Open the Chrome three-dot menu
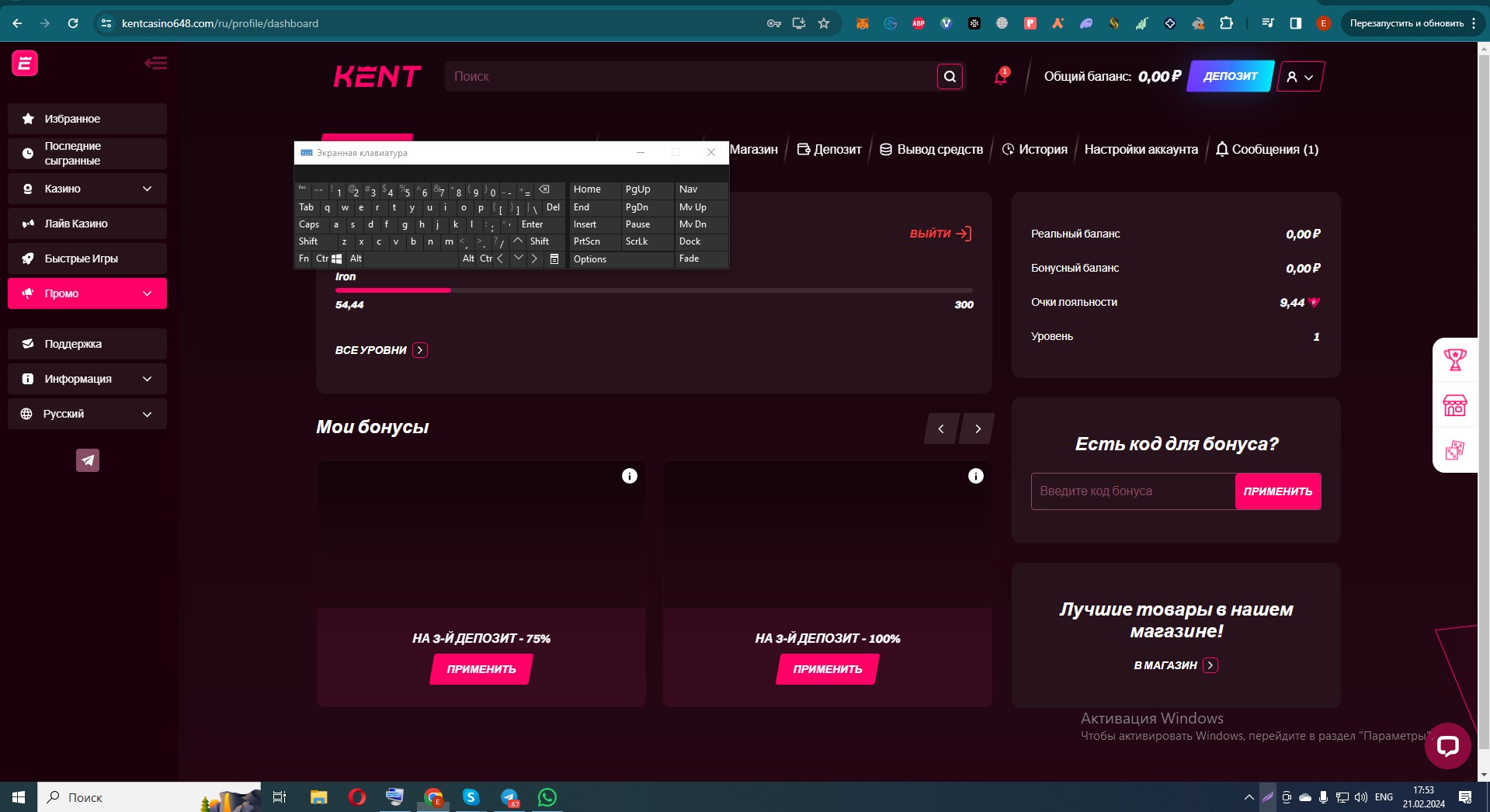 1474,23
